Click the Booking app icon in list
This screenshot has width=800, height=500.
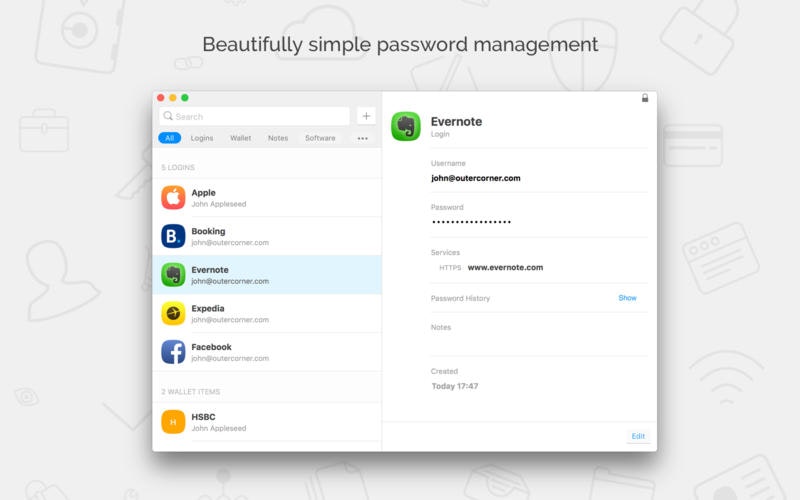click(x=173, y=236)
